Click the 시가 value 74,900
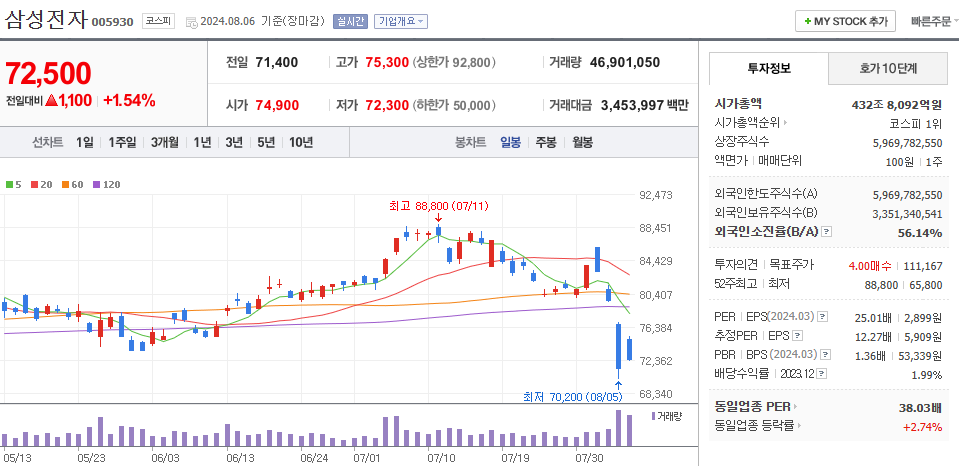The height and width of the screenshot is (466, 963). [277, 106]
